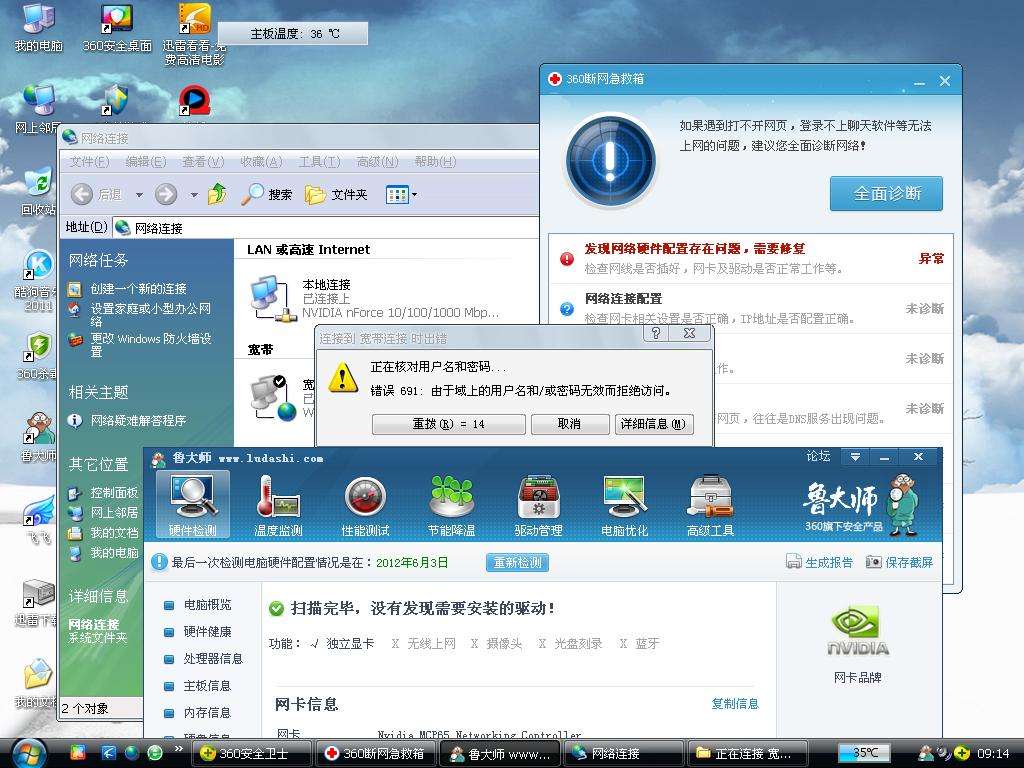Viewport: 1024px width, 768px height.
Task: Select the 搜索 icon in 网络连接 toolbar
Action: pos(266,194)
